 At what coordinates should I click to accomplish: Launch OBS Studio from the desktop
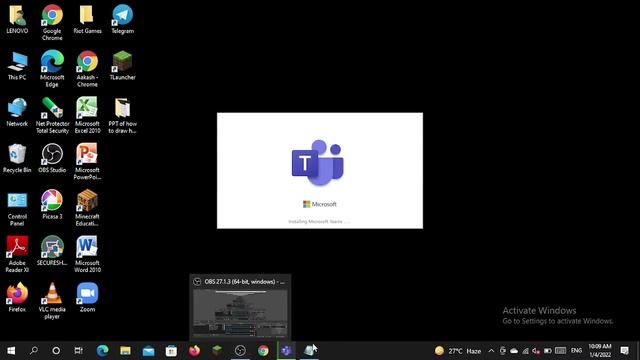pyautogui.click(x=52, y=158)
